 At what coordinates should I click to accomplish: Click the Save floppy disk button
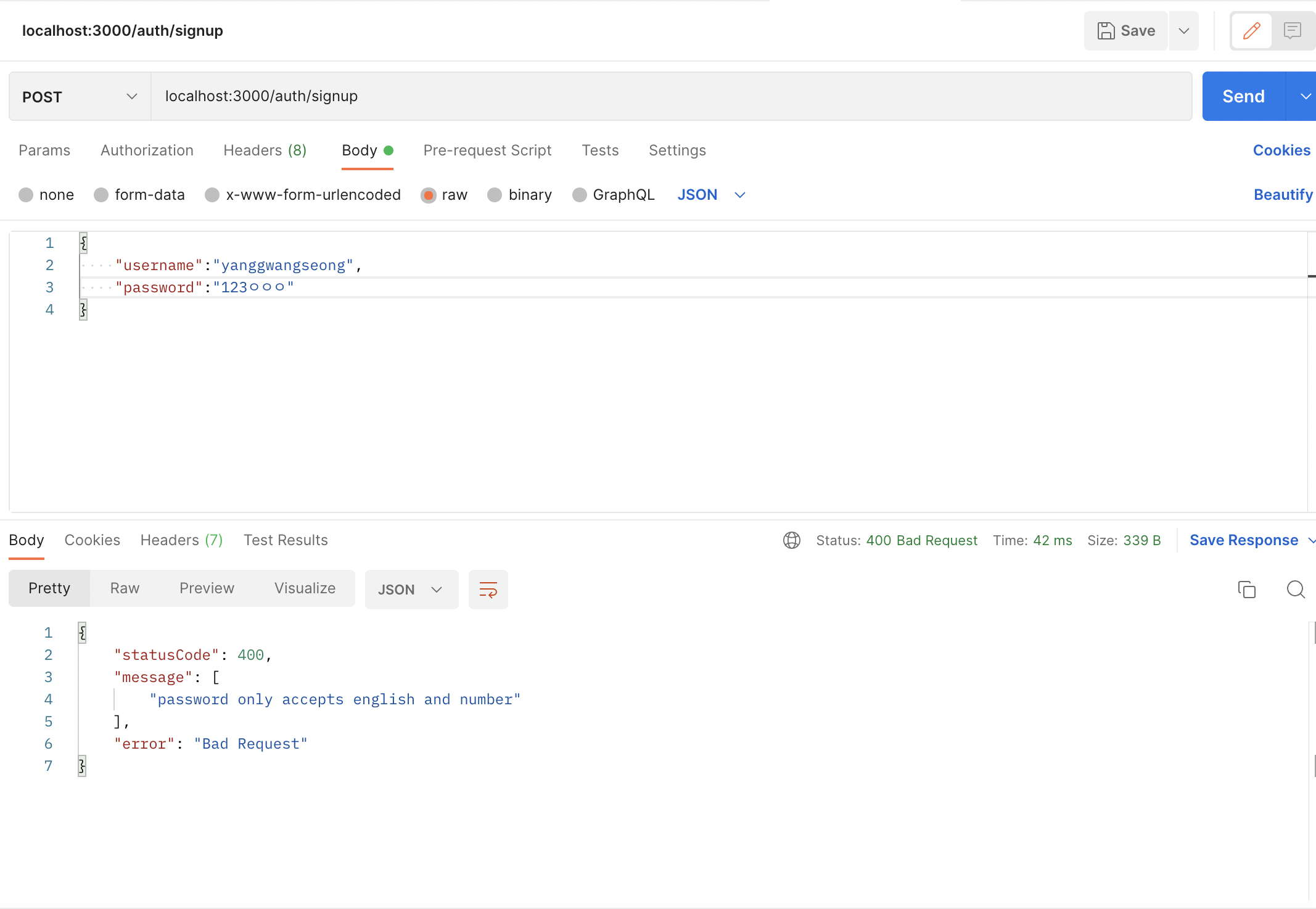(1126, 31)
